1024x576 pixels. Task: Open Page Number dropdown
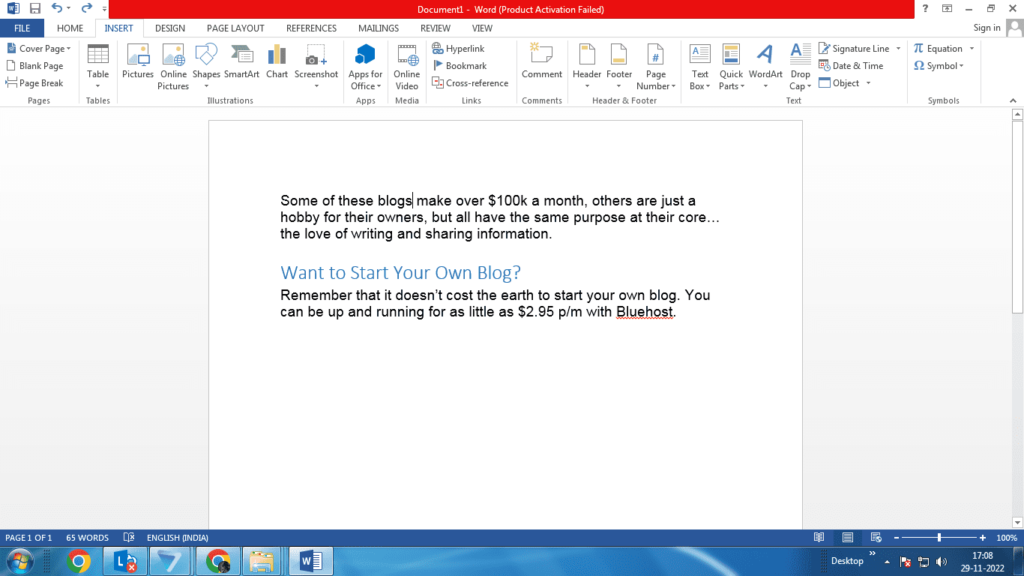coord(656,67)
